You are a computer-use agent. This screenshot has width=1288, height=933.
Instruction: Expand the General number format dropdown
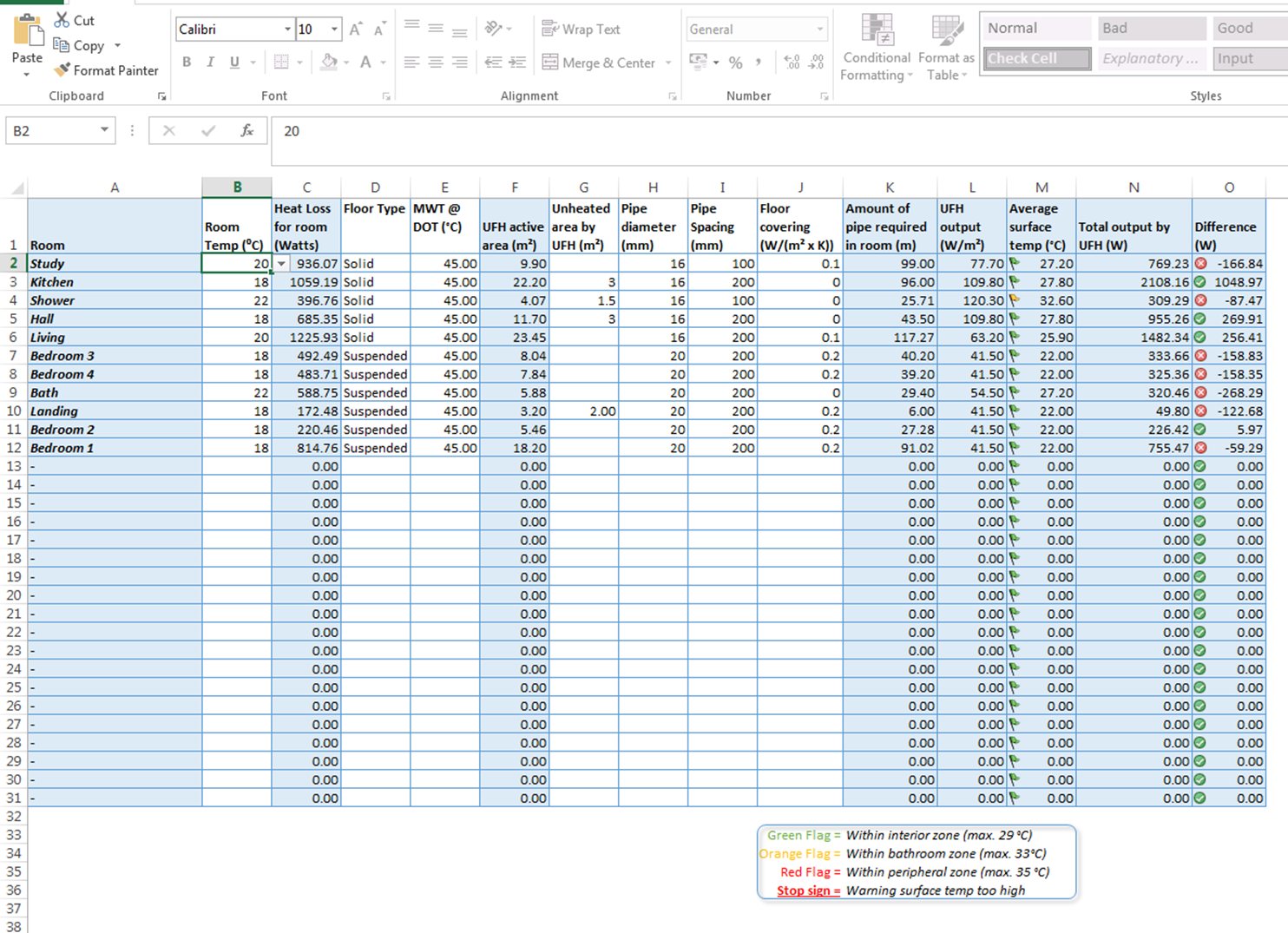coord(819,30)
